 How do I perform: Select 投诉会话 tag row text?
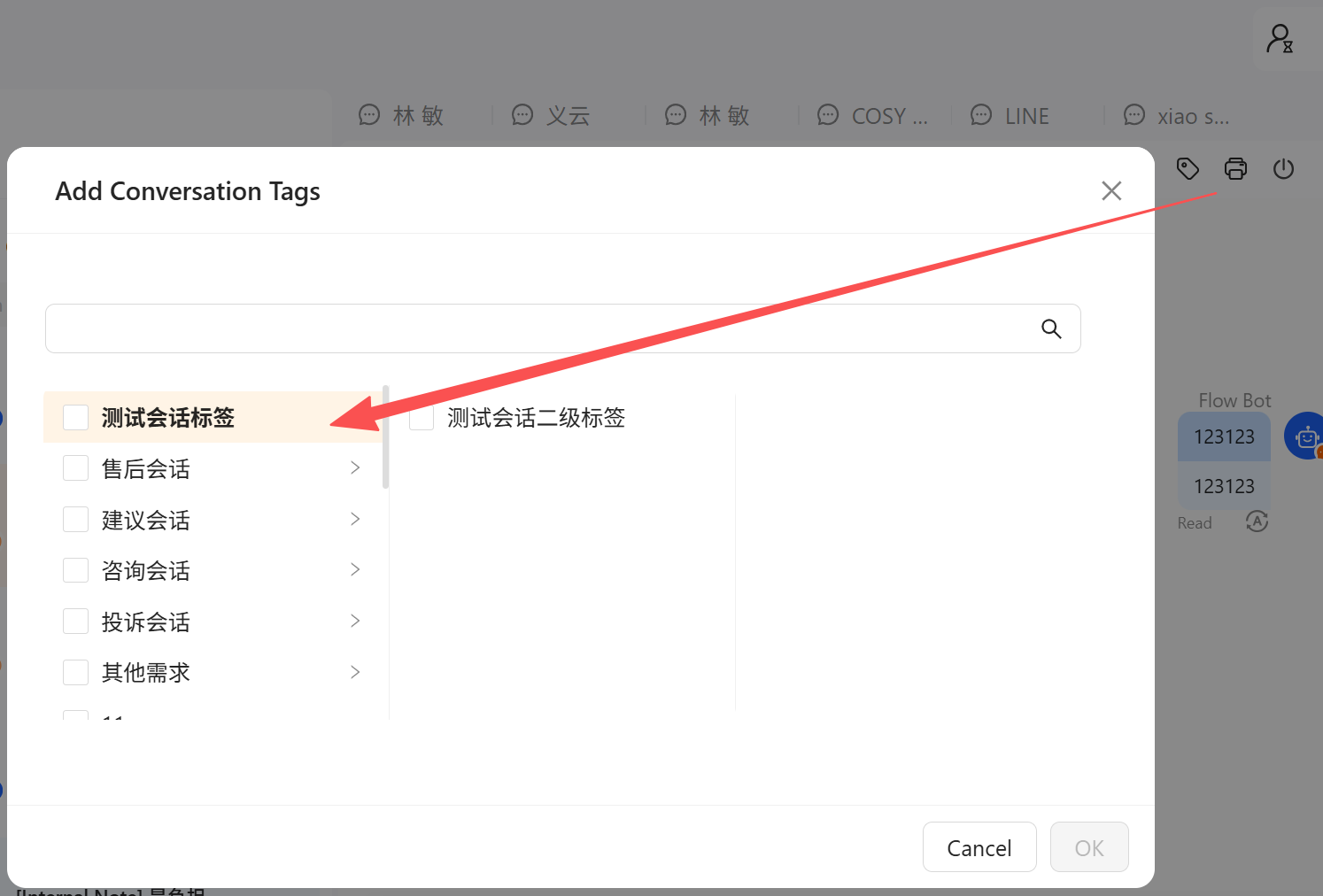146,622
